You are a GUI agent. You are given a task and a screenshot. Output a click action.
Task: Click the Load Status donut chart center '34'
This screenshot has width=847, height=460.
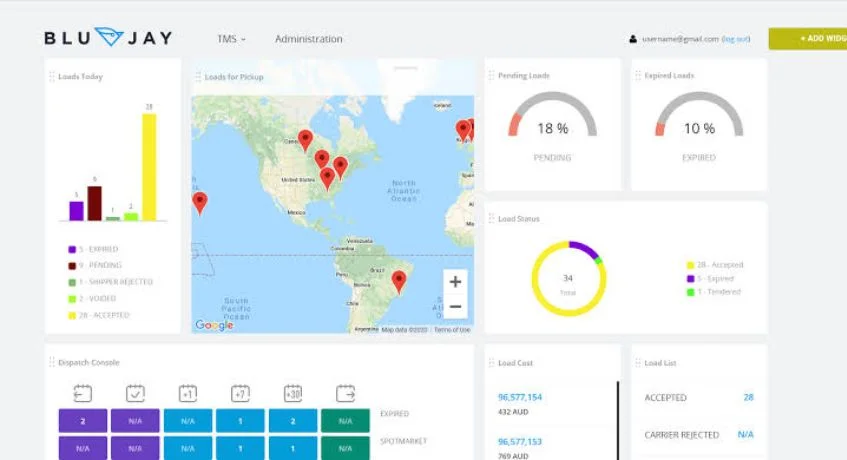point(568,278)
